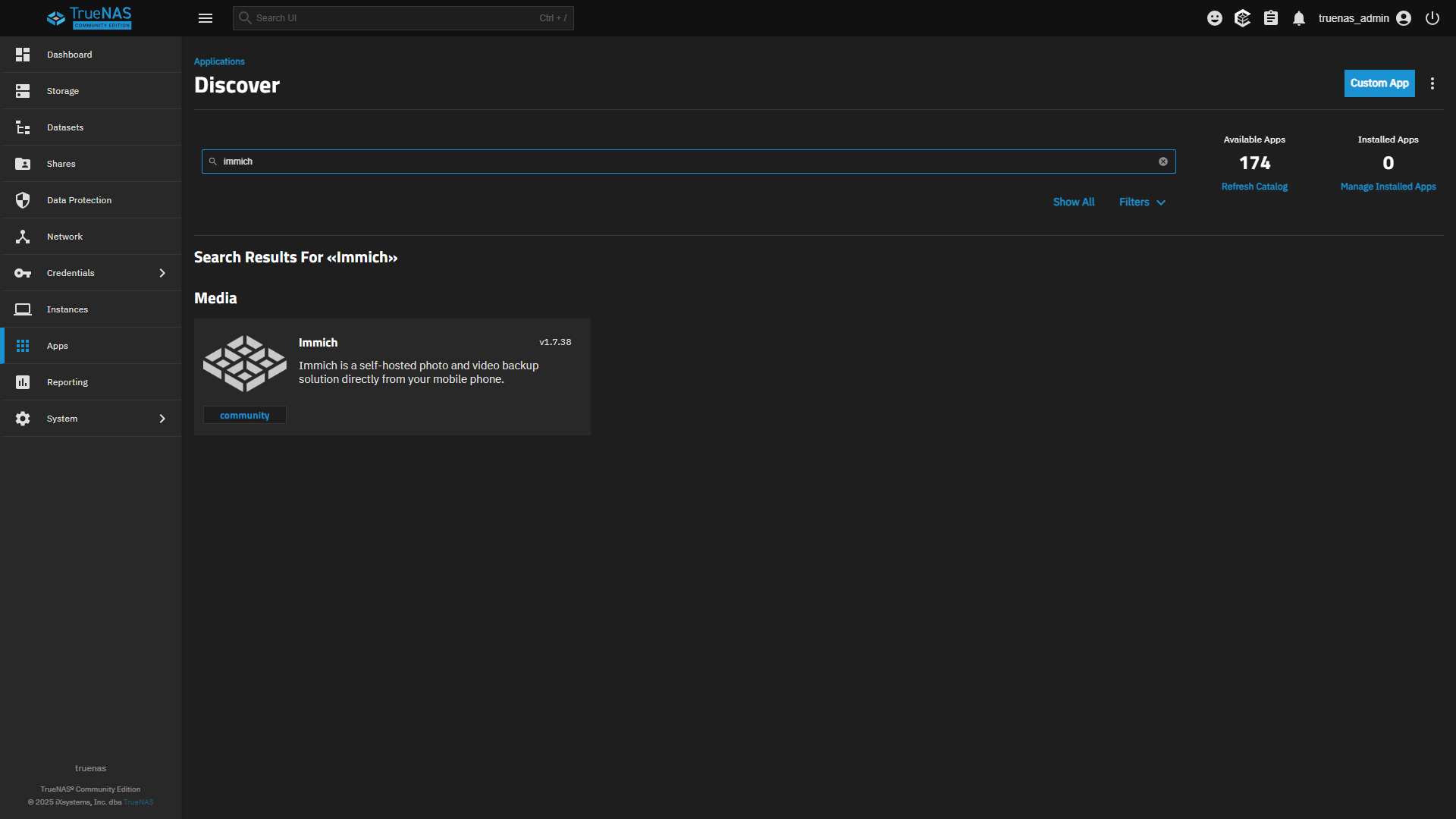Screen dimensions: 1456x819
Task: Click the Custom App button
Action: click(x=1379, y=83)
